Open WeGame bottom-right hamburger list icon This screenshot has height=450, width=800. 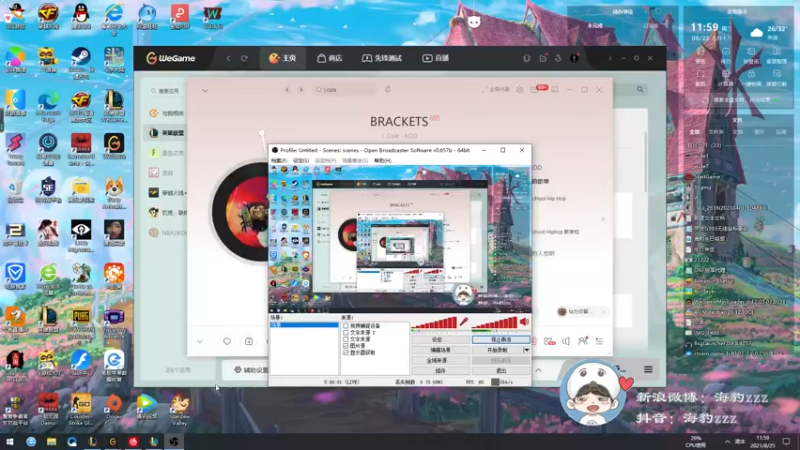coord(648,369)
